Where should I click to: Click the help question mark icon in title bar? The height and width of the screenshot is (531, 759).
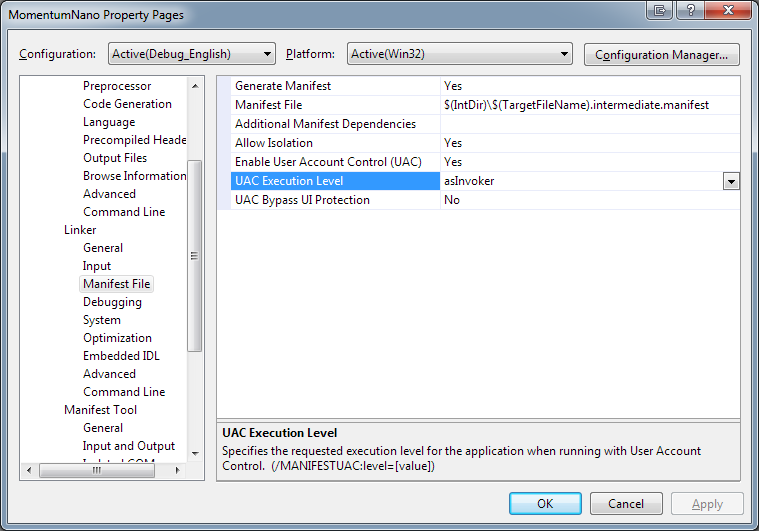(x=690, y=10)
